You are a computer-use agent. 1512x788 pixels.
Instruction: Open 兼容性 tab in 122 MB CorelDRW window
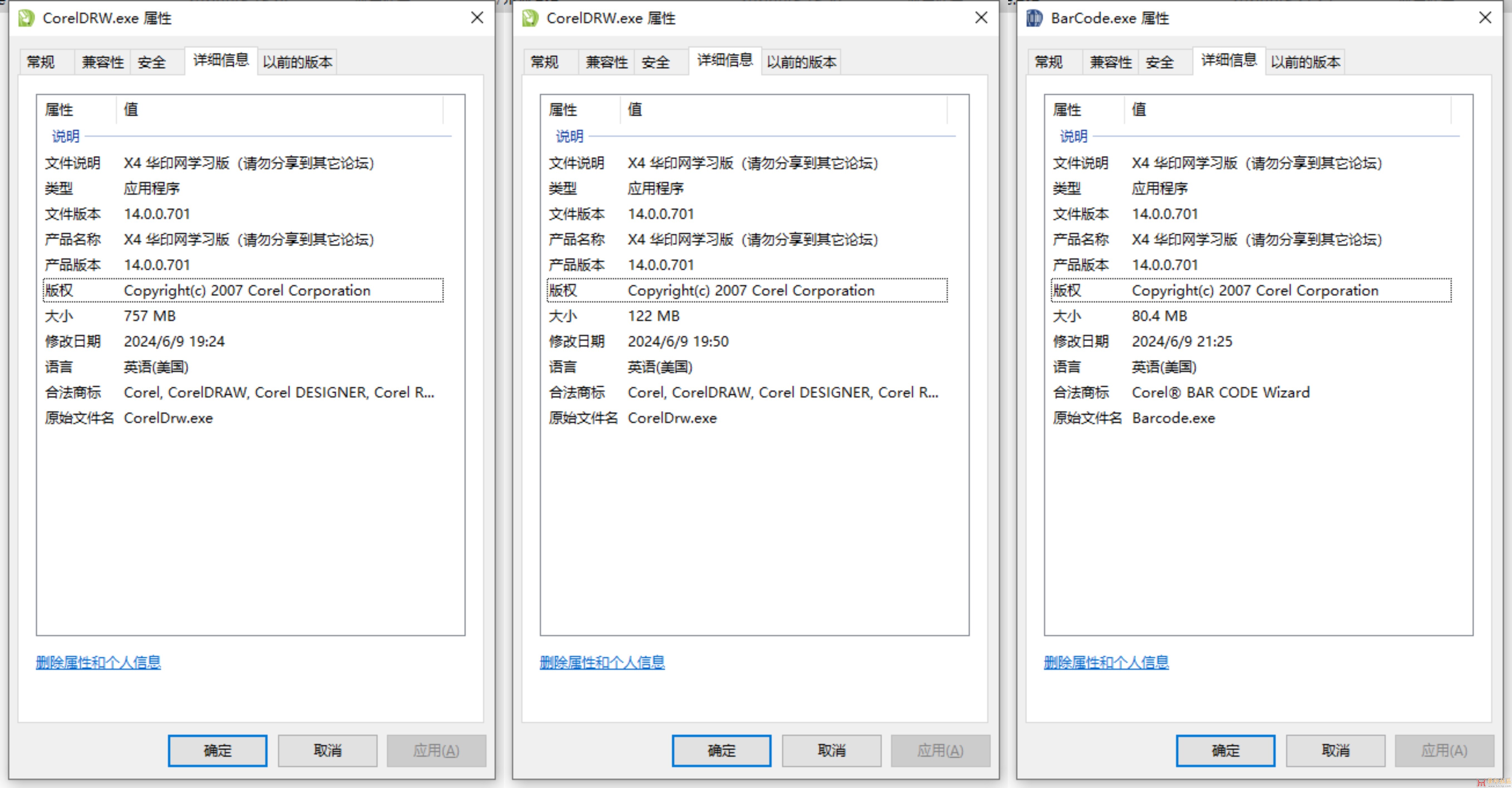pyautogui.click(x=606, y=62)
